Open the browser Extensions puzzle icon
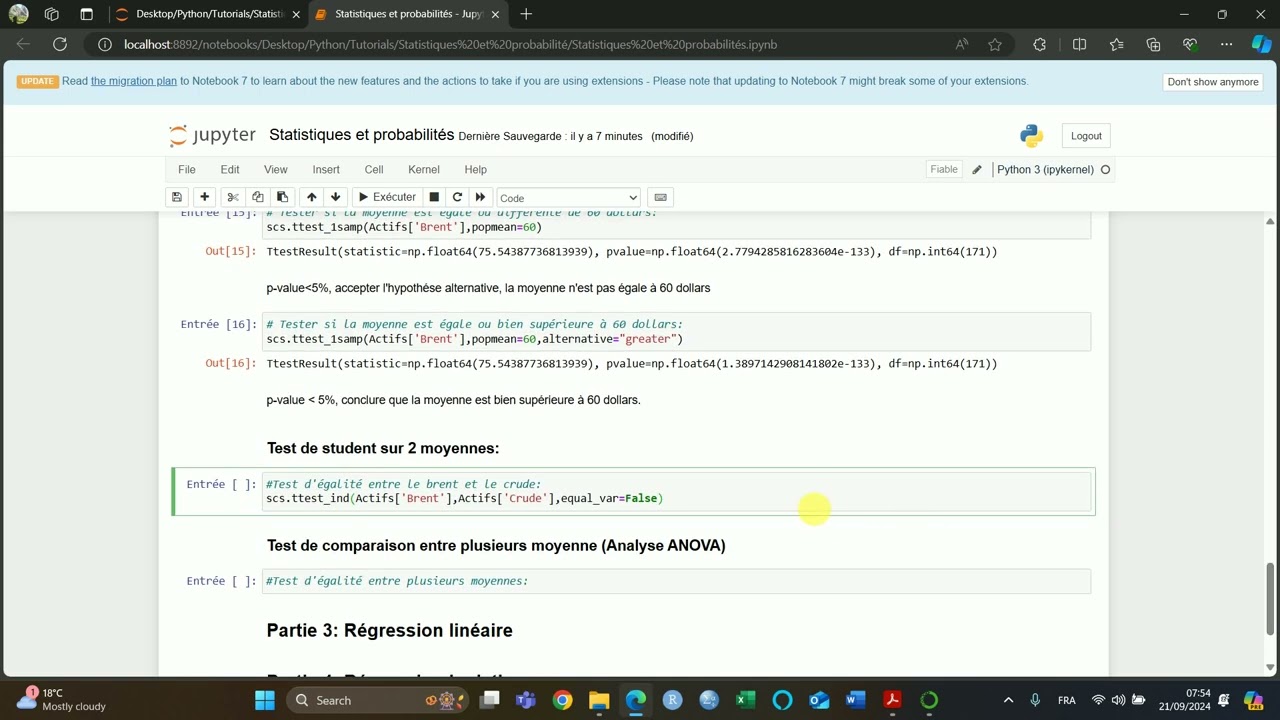Image resolution: width=1280 pixels, height=720 pixels. coord(1039,44)
